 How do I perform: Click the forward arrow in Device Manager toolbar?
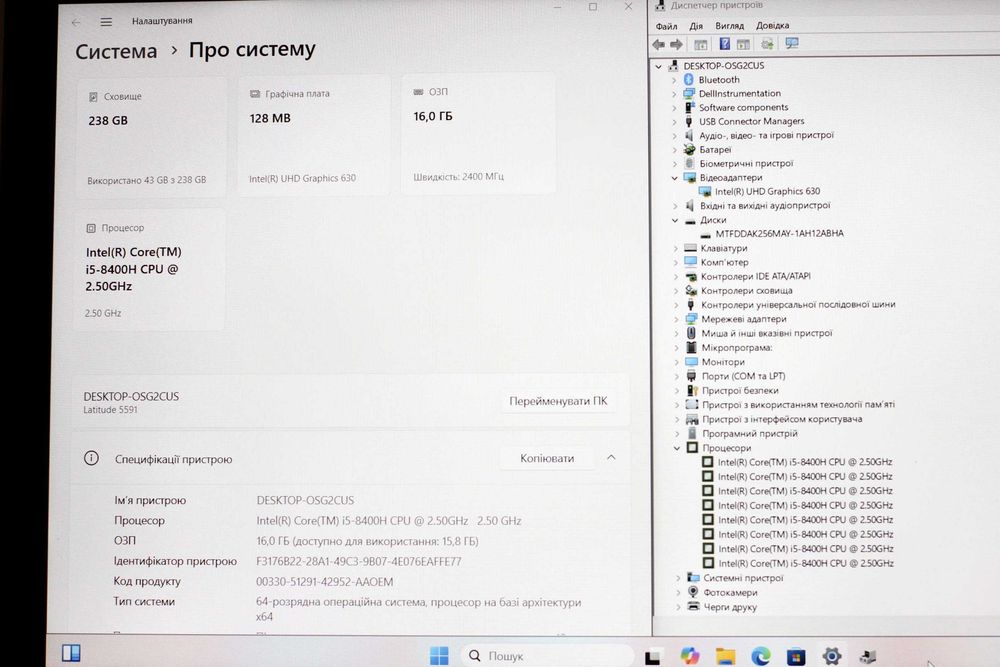[677, 44]
